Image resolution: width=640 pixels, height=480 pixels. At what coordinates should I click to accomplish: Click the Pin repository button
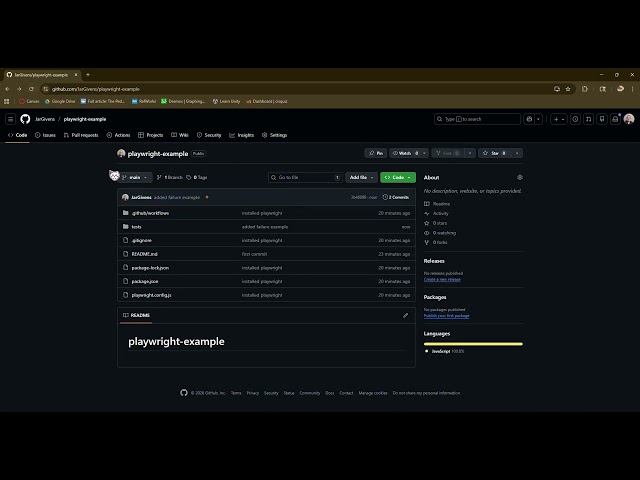(376, 153)
